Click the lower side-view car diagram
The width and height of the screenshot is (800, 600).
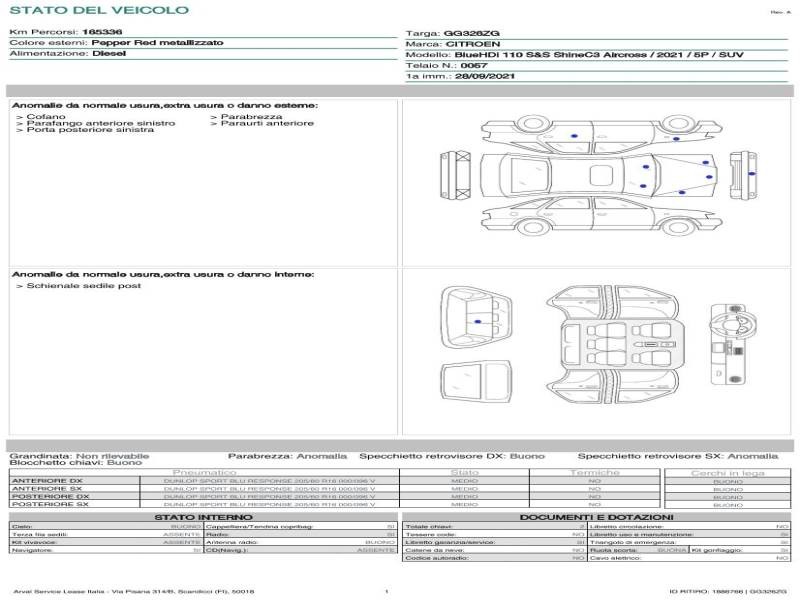[602, 216]
